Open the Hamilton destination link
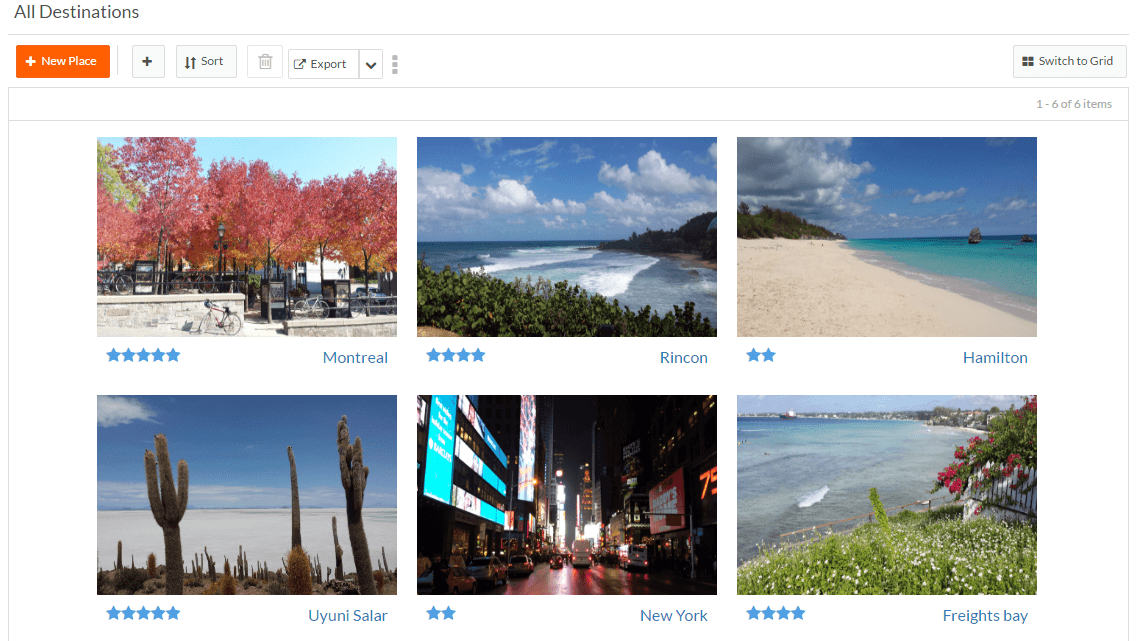This screenshot has height=641, width=1144. (x=994, y=357)
